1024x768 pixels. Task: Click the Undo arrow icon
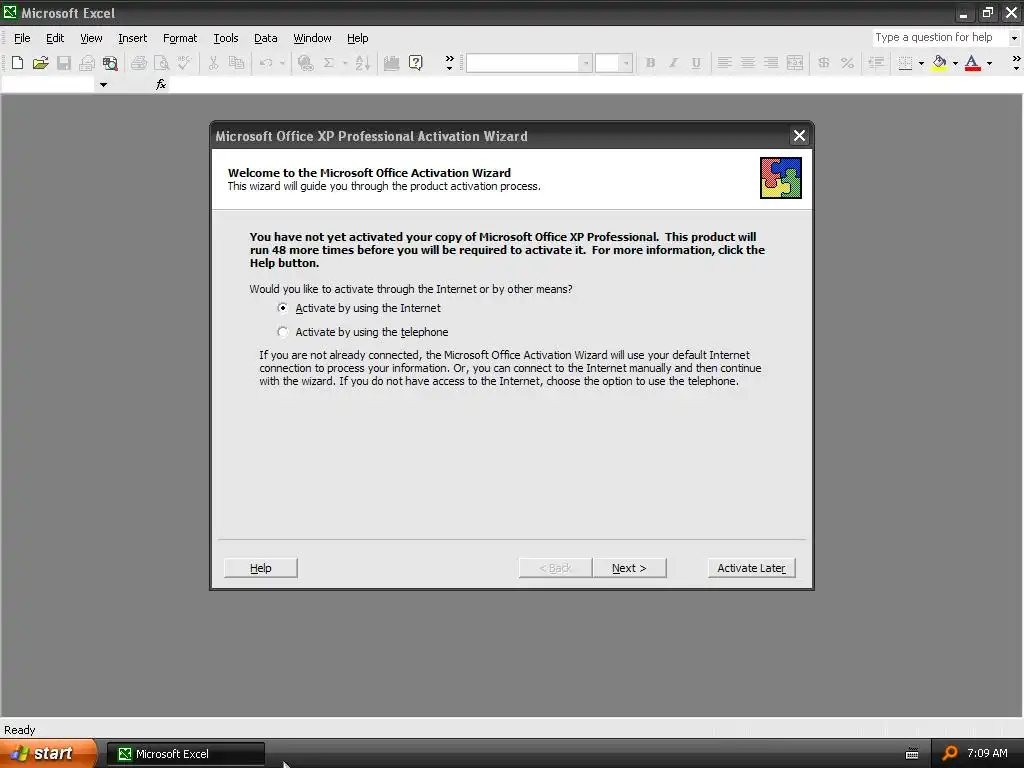click(266, 63)
